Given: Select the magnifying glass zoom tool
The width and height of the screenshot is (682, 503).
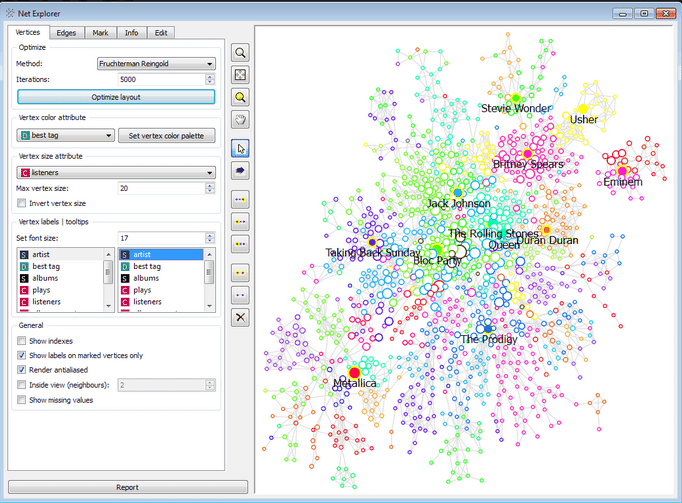Looking at the screenshot, I should (x=240, y=52).
